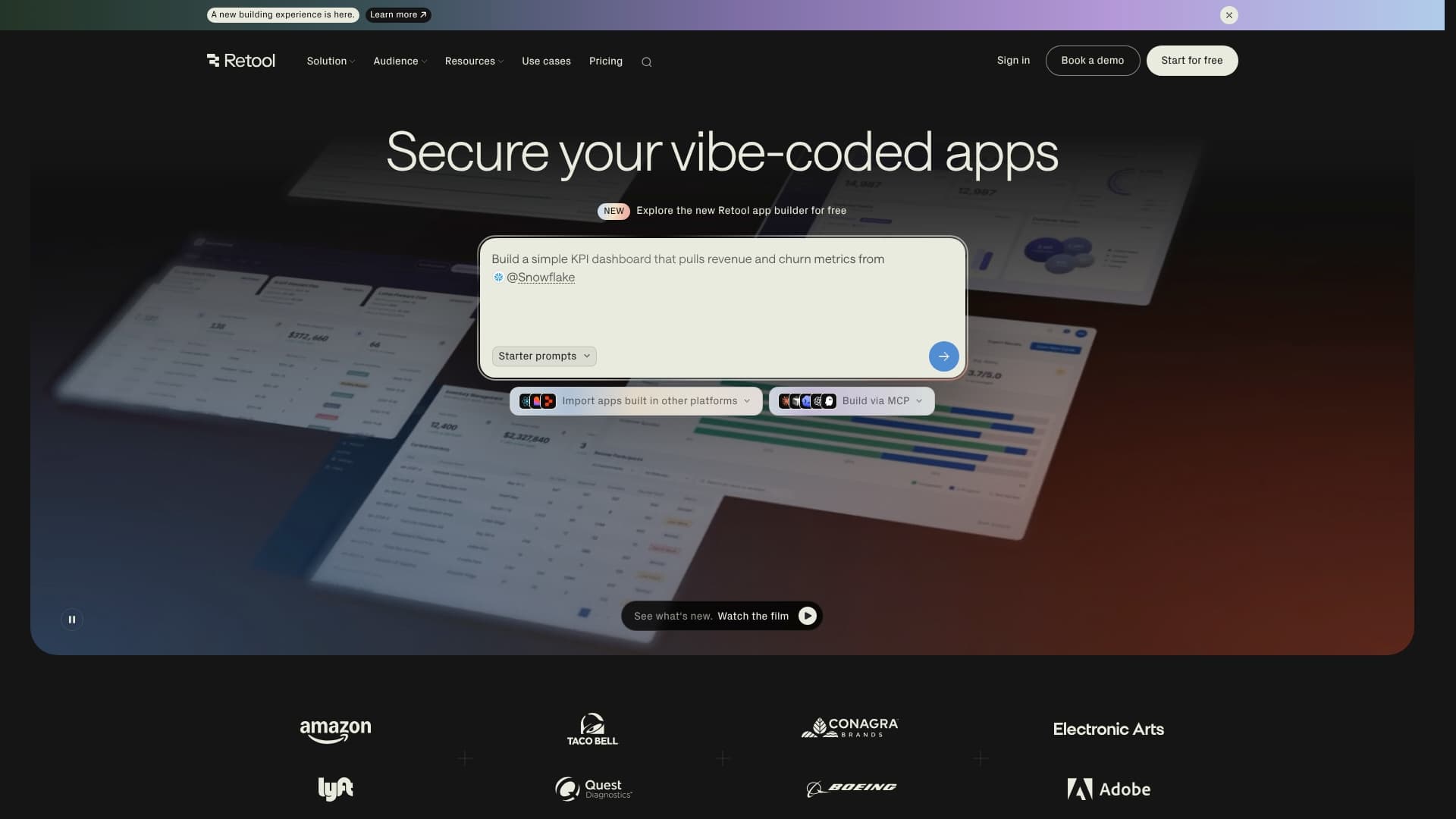1456x819 pixels.
Task: Click the Conagra Brands logo
Action: point(850,728)
